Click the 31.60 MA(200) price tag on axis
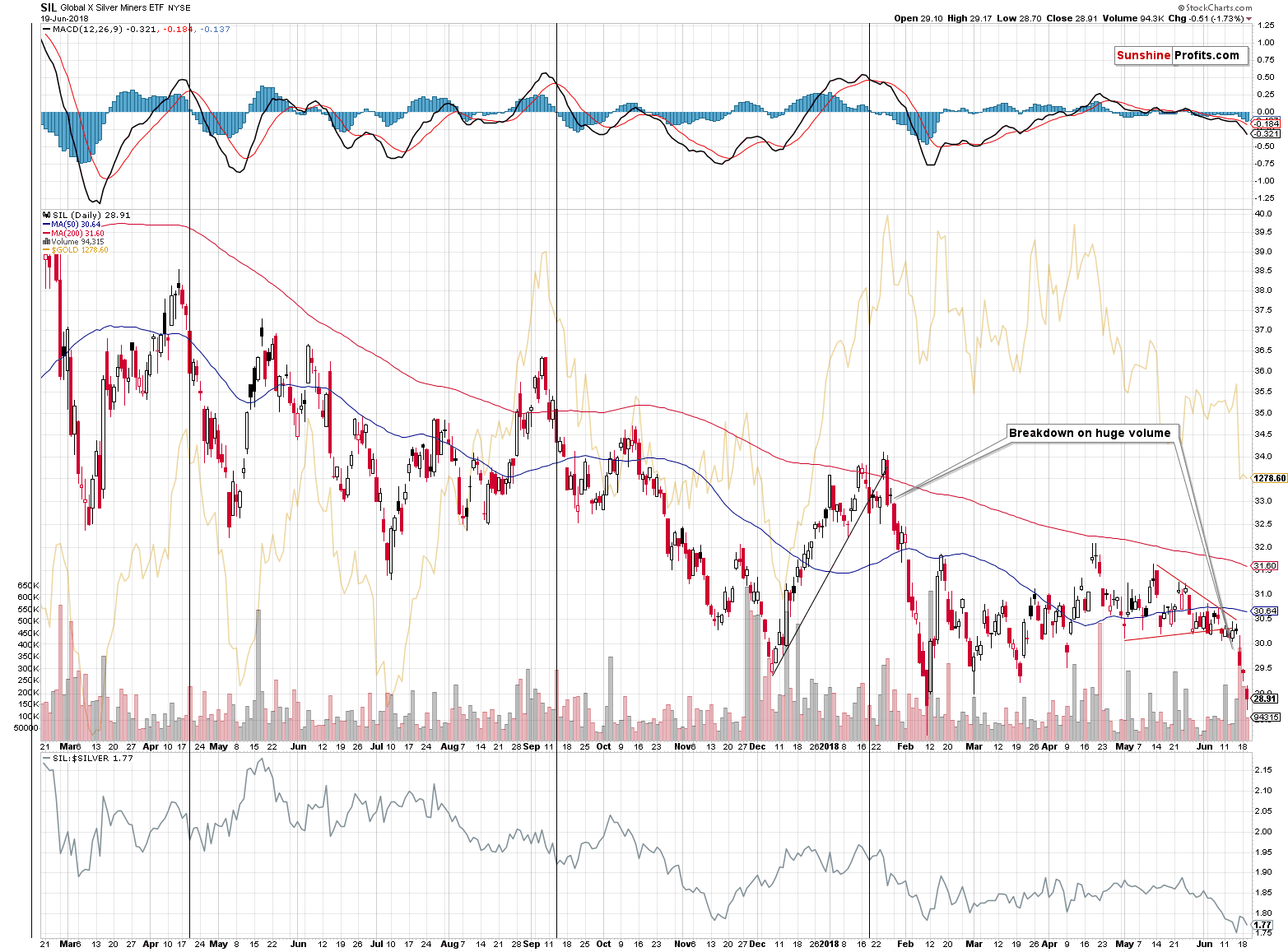 coord(1265,566)
